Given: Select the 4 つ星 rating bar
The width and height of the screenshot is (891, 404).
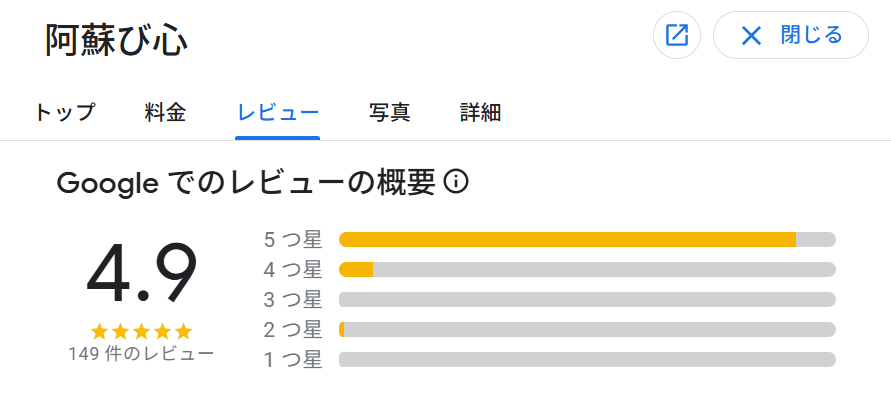Looking at the screenshot, I should (x=587, y=270).
